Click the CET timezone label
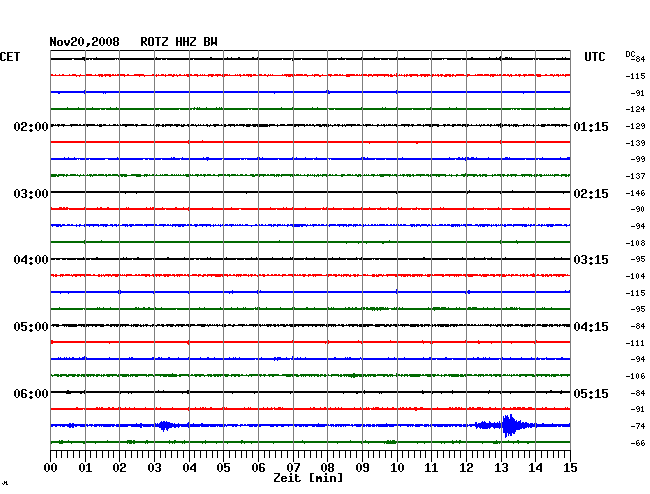Viewport: 650px width, 494px height. pos(10,57)
